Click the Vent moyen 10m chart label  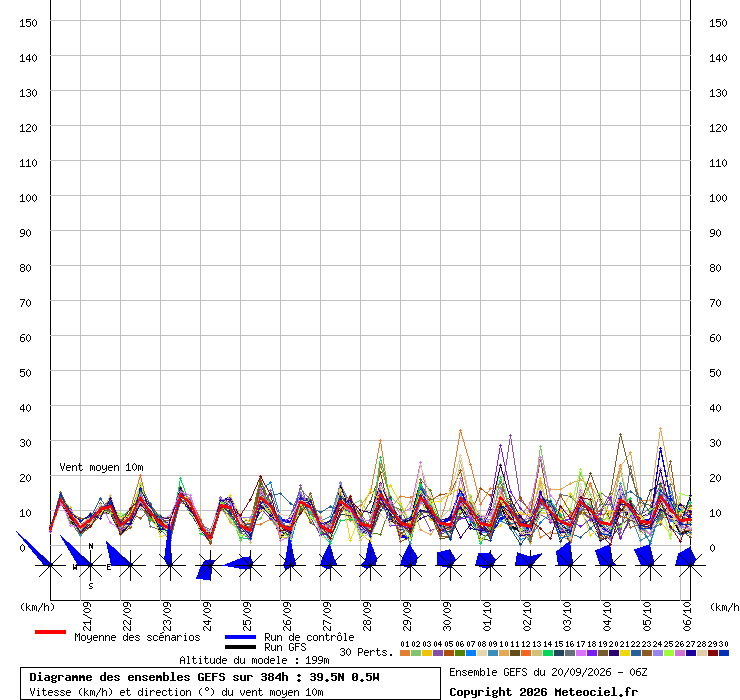(x=101, y=467)
